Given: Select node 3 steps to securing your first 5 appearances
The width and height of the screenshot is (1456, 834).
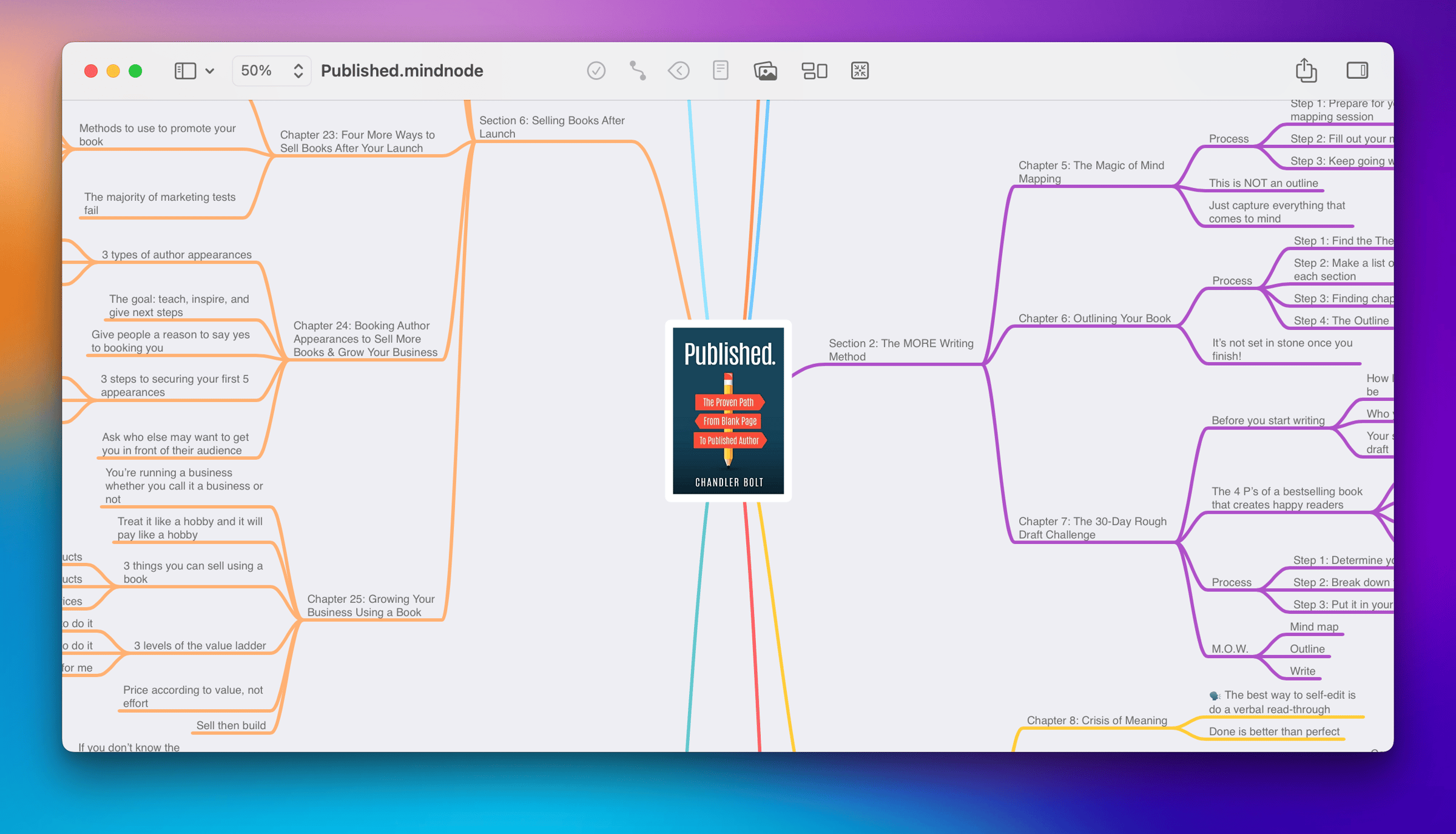Looking at the screenshot, I should [175, 385].
